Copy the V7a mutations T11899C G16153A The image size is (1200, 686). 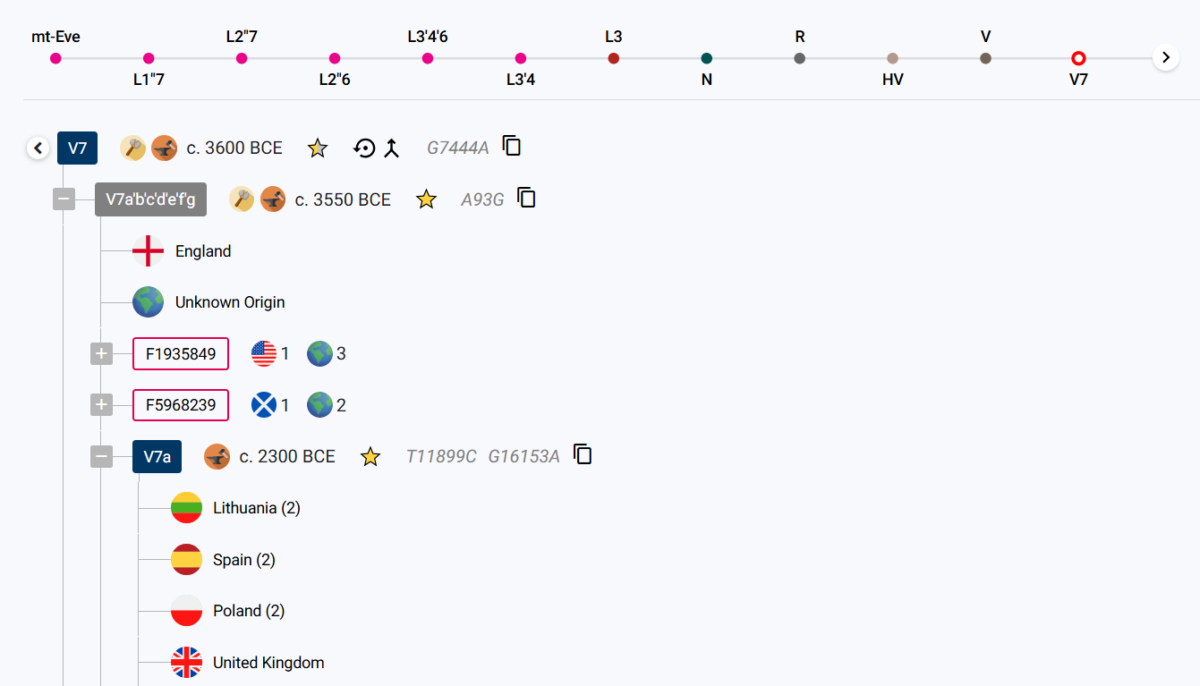pyautogui.click(x=583, y=455)
